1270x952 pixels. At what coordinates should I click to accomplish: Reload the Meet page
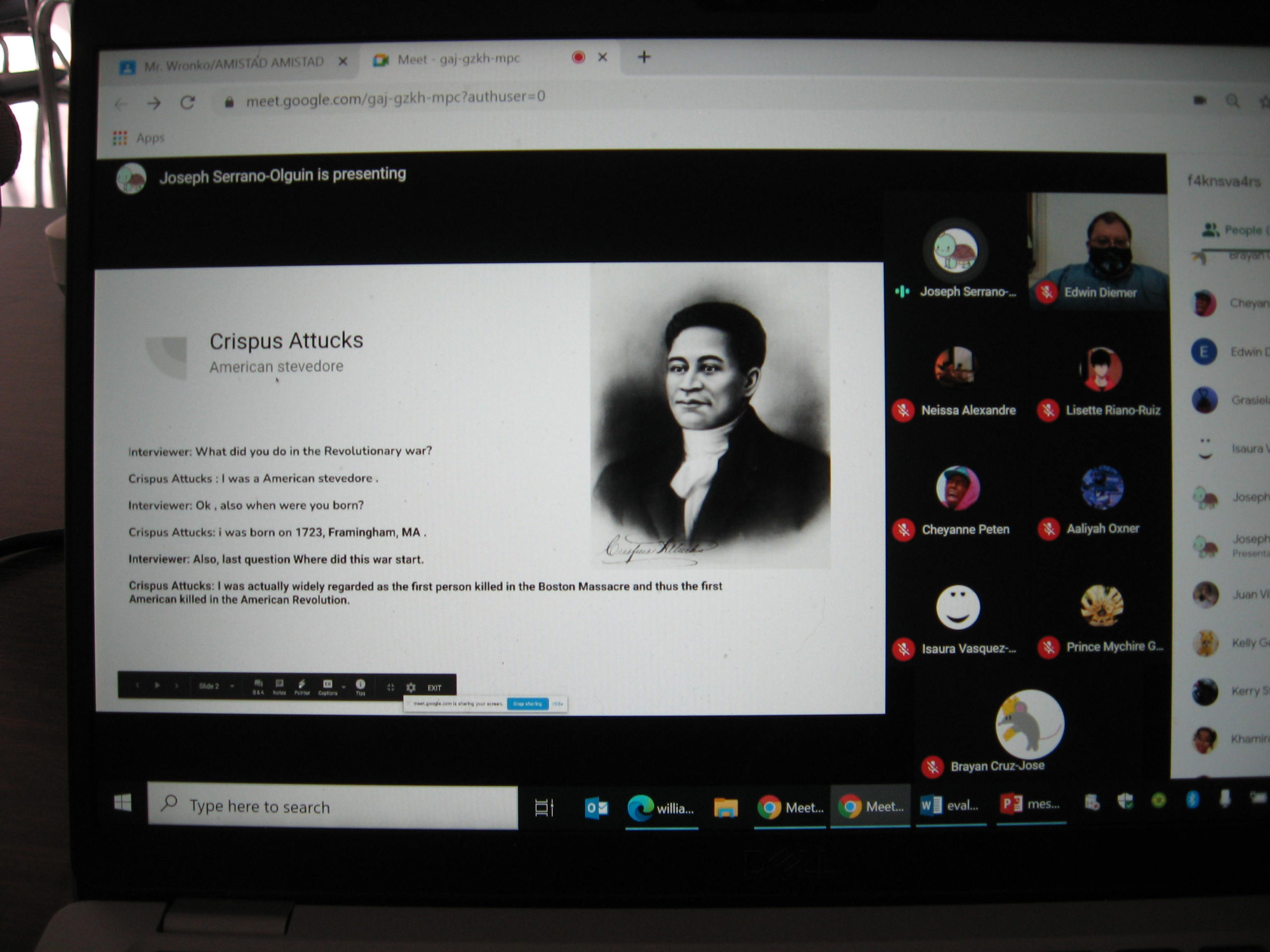tap(187, 103)
